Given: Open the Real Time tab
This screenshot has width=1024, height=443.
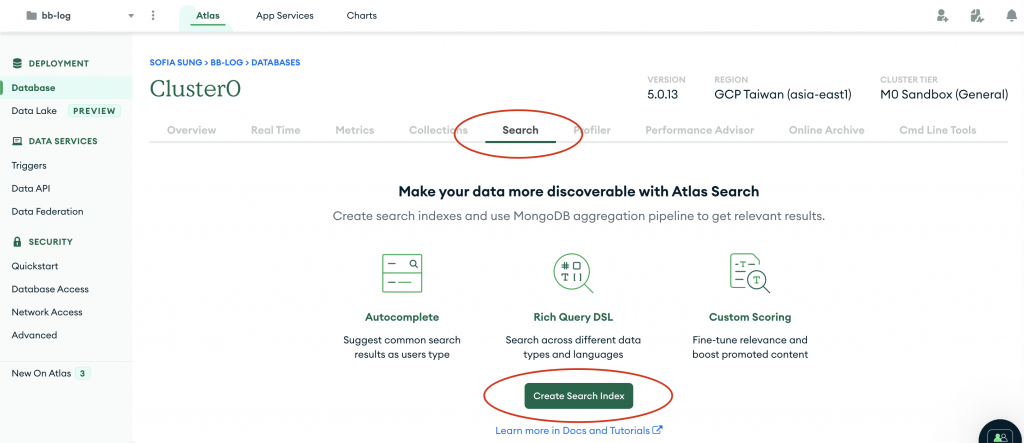Looking at the screenshot, I should (276, 130).
